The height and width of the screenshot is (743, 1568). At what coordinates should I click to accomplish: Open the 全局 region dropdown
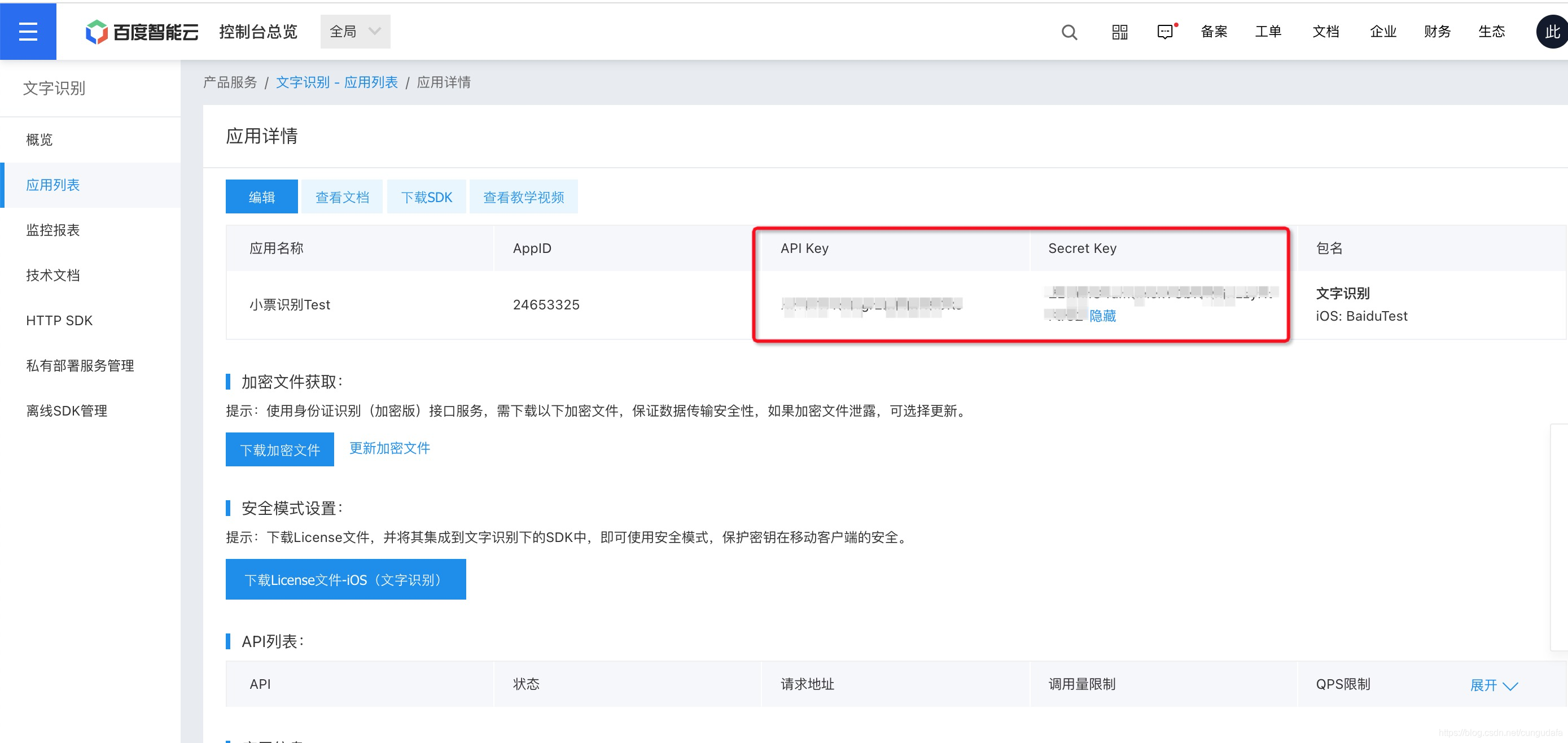click(355, 32)
